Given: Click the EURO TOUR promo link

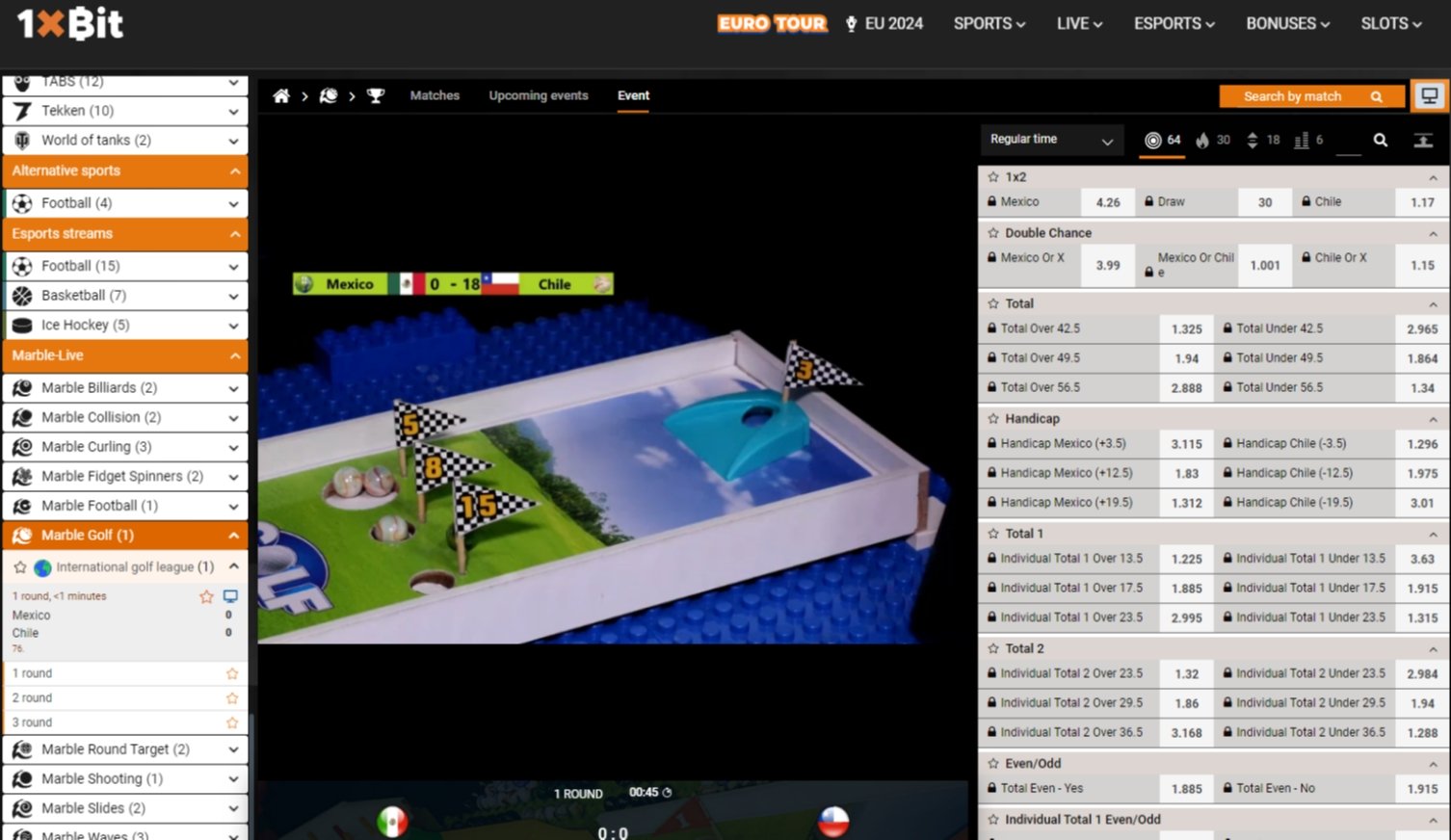Looking at the screenshot, I should click(x=772, y=24).
